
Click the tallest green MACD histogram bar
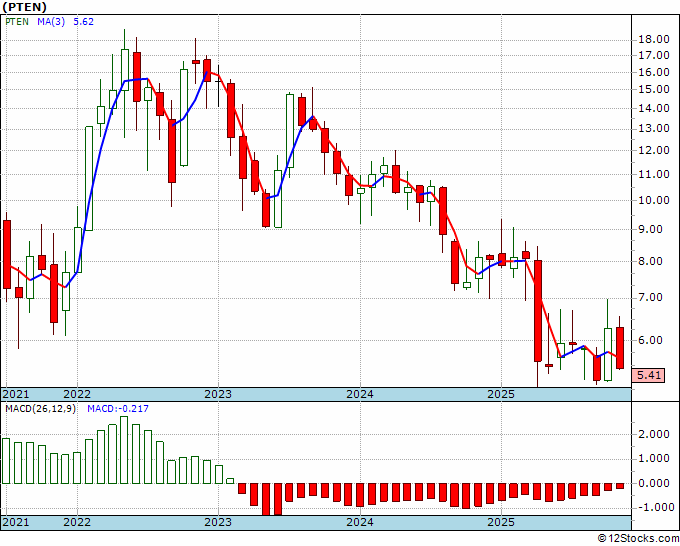[x=124, y=450]
